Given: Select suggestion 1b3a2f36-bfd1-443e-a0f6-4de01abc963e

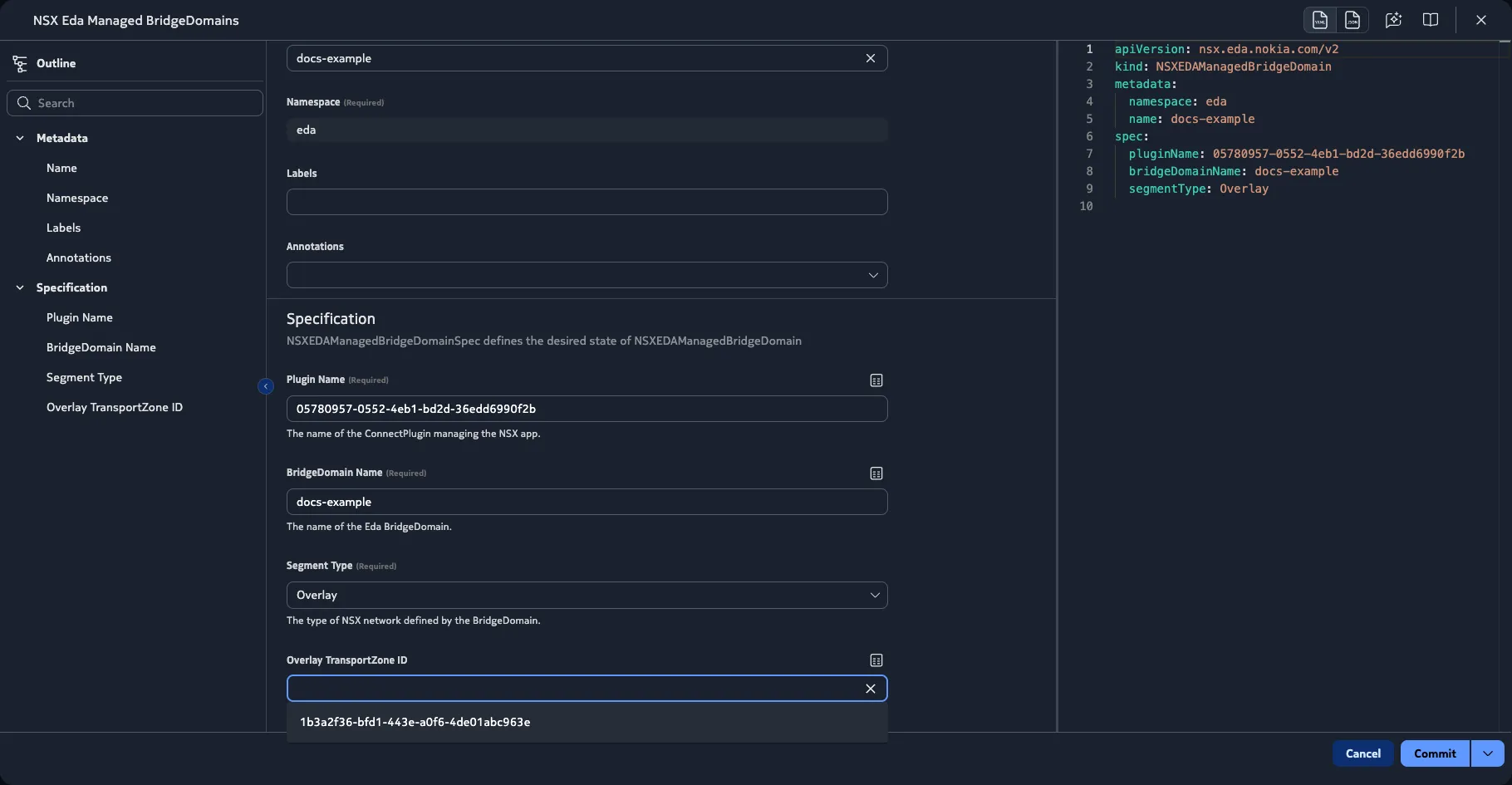Looking at the screenshot, I should click(x=587, y=722).
